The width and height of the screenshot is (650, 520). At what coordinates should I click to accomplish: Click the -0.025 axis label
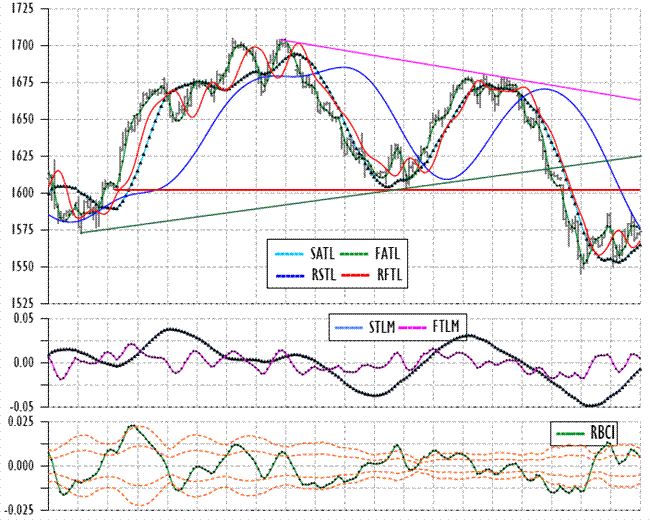18,511
